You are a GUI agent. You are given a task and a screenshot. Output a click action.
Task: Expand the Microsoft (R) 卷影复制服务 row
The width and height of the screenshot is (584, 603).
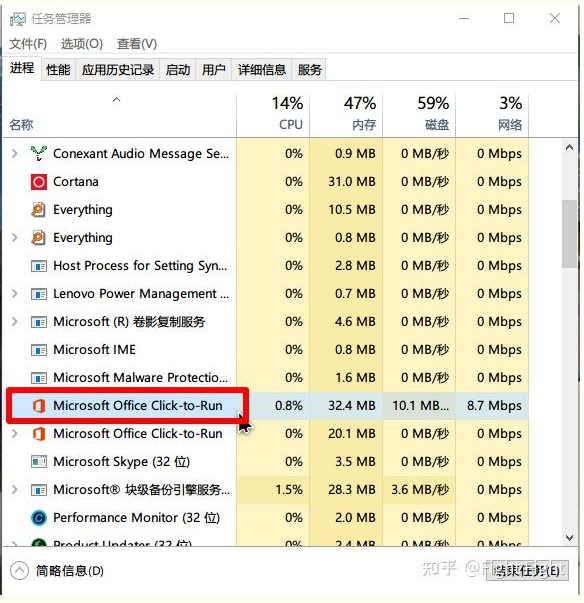(15, 321)
